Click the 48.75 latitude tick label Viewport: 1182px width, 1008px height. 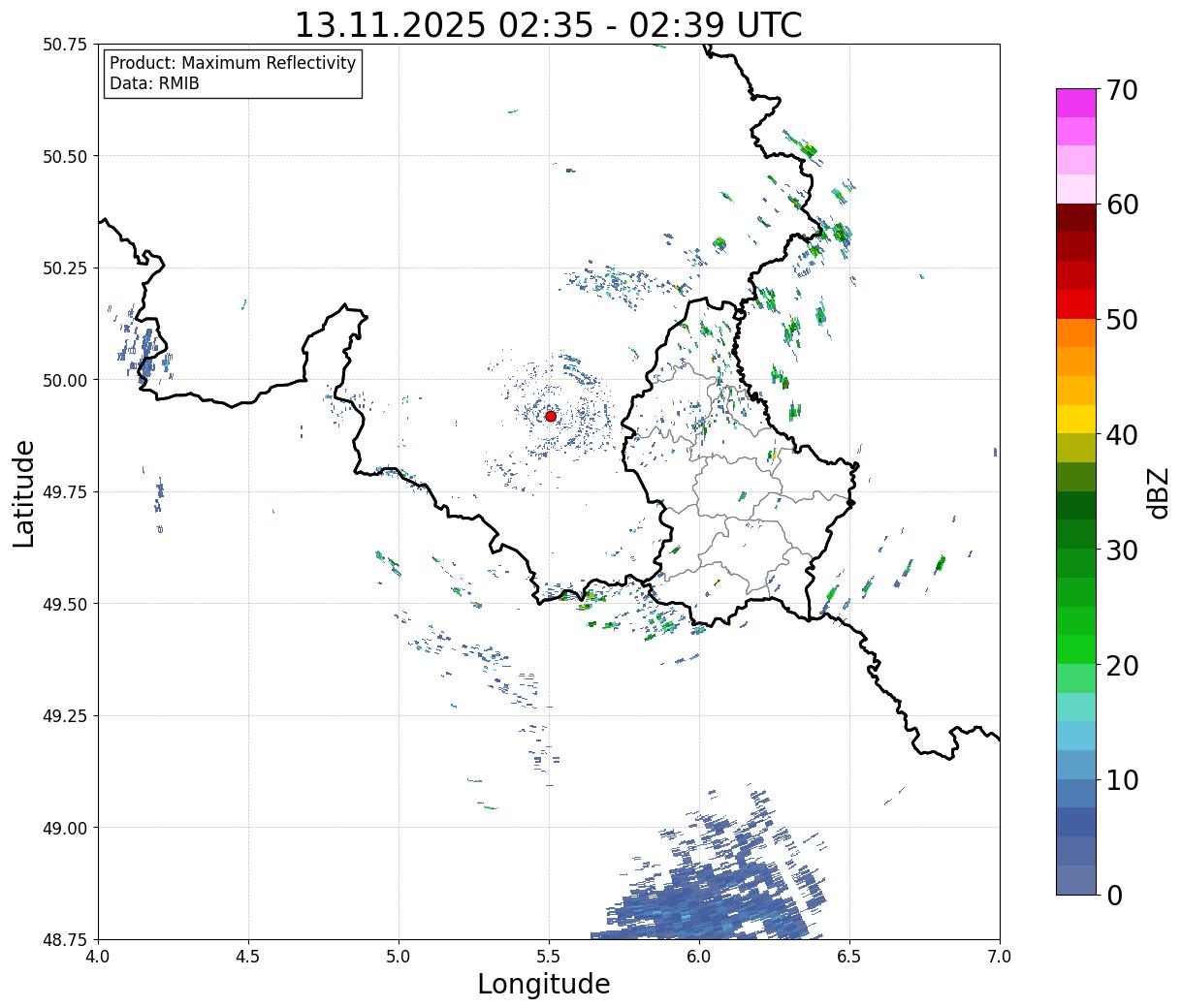coord(65,939)
